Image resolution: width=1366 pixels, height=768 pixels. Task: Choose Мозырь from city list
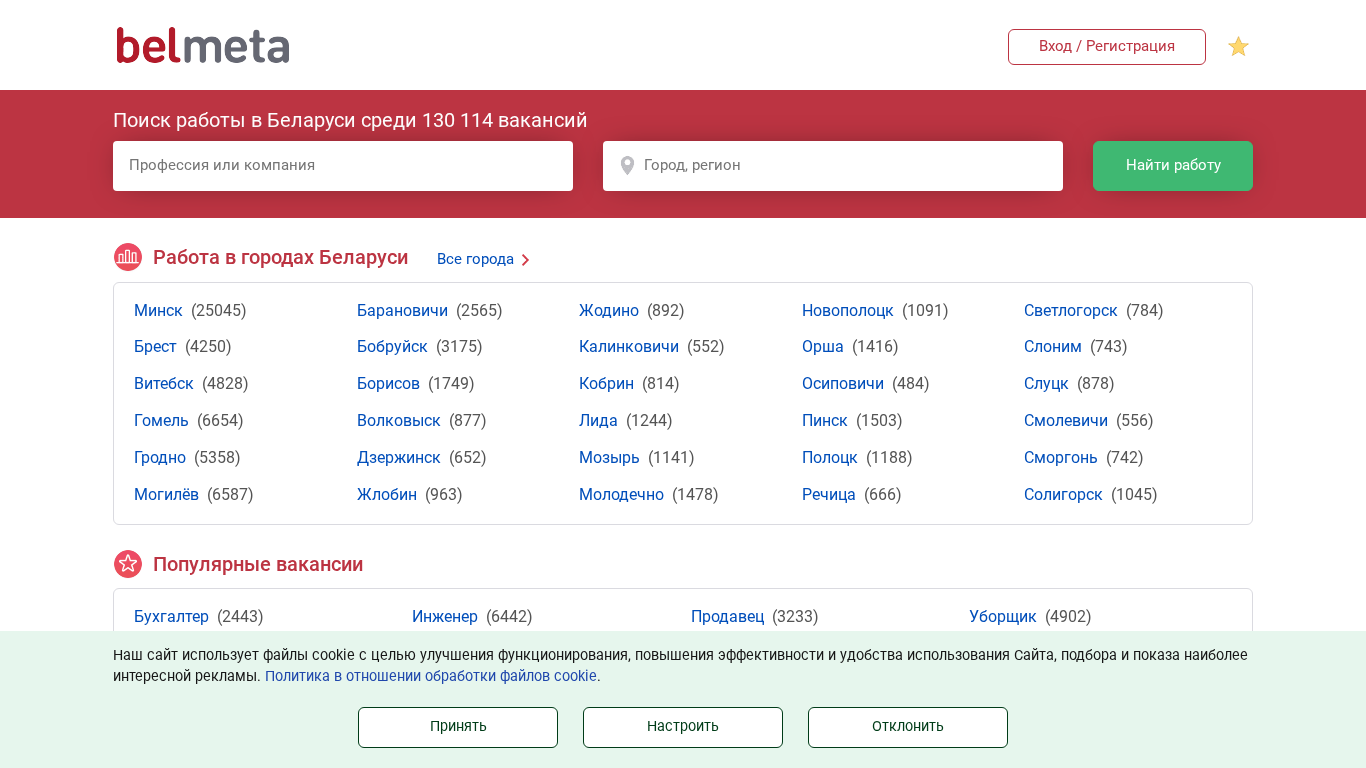point(609,458)
